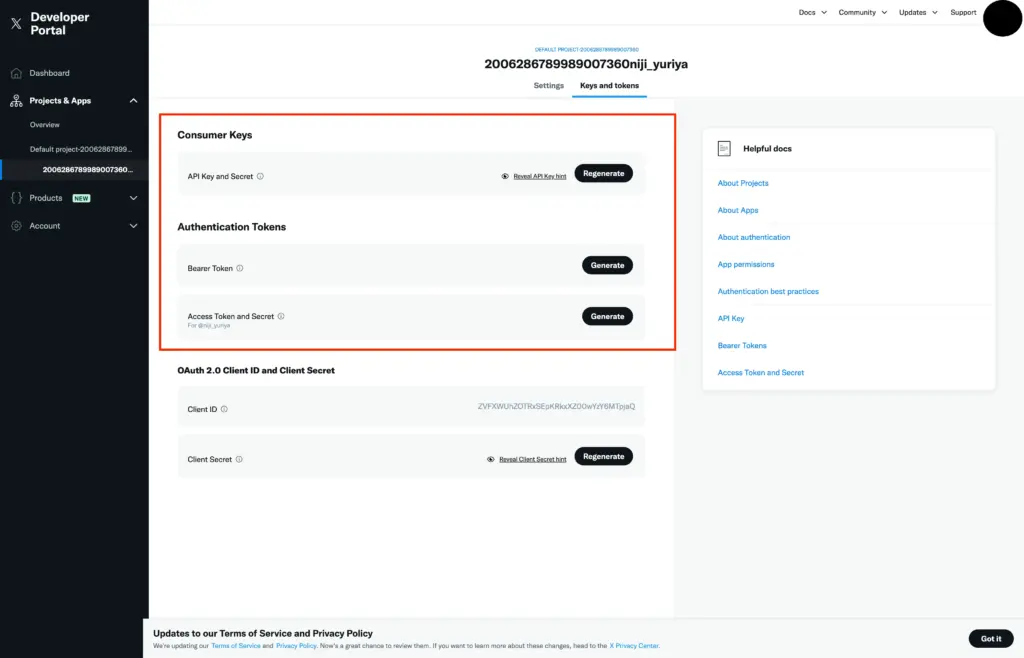The image size is (1024, 658).
Task: Click info icon beside Client ID
Action: coord(224,409)
